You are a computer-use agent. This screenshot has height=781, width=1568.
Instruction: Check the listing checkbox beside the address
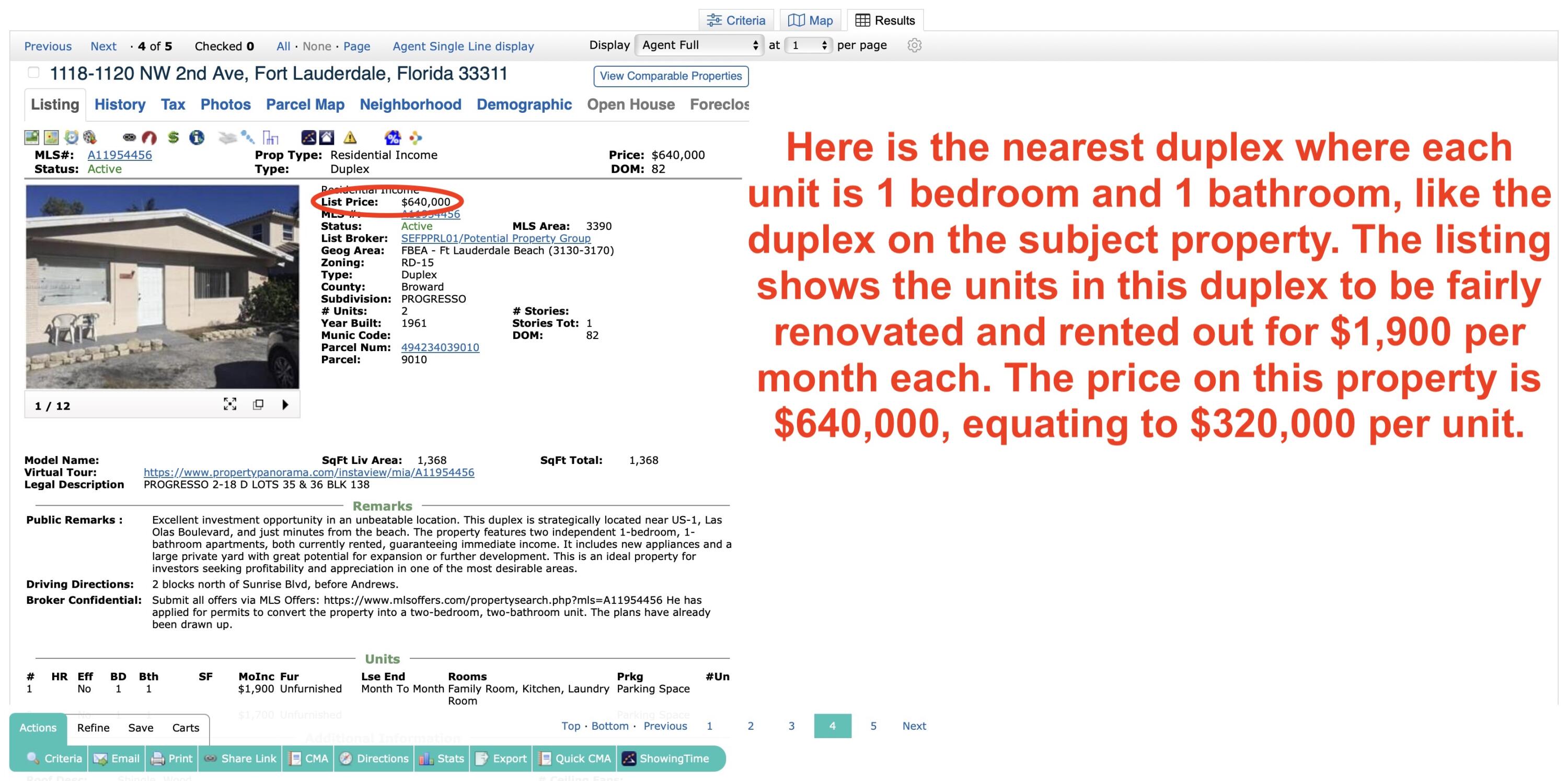(33, 73)
